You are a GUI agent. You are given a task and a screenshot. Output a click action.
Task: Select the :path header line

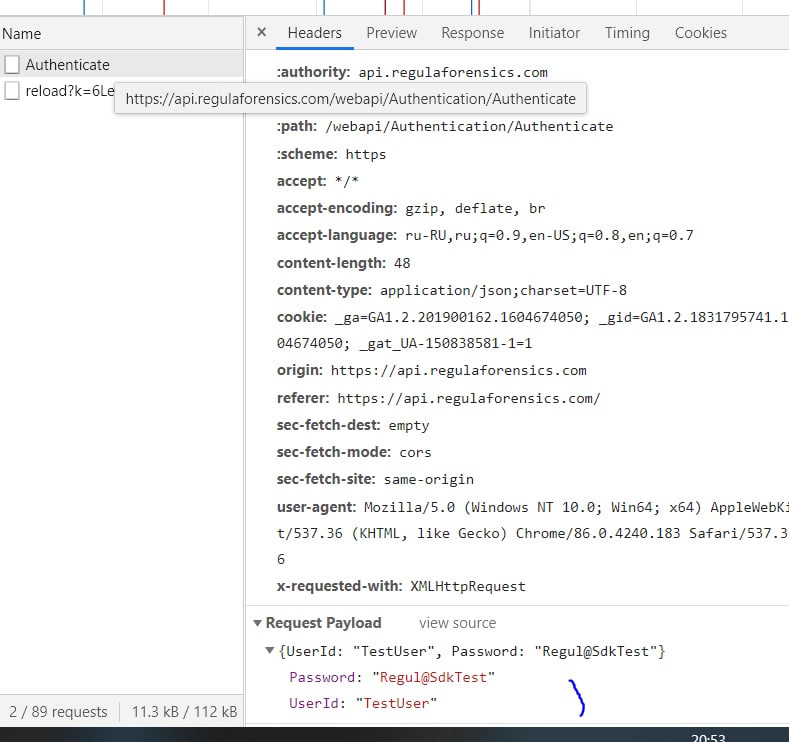(445, 126)
